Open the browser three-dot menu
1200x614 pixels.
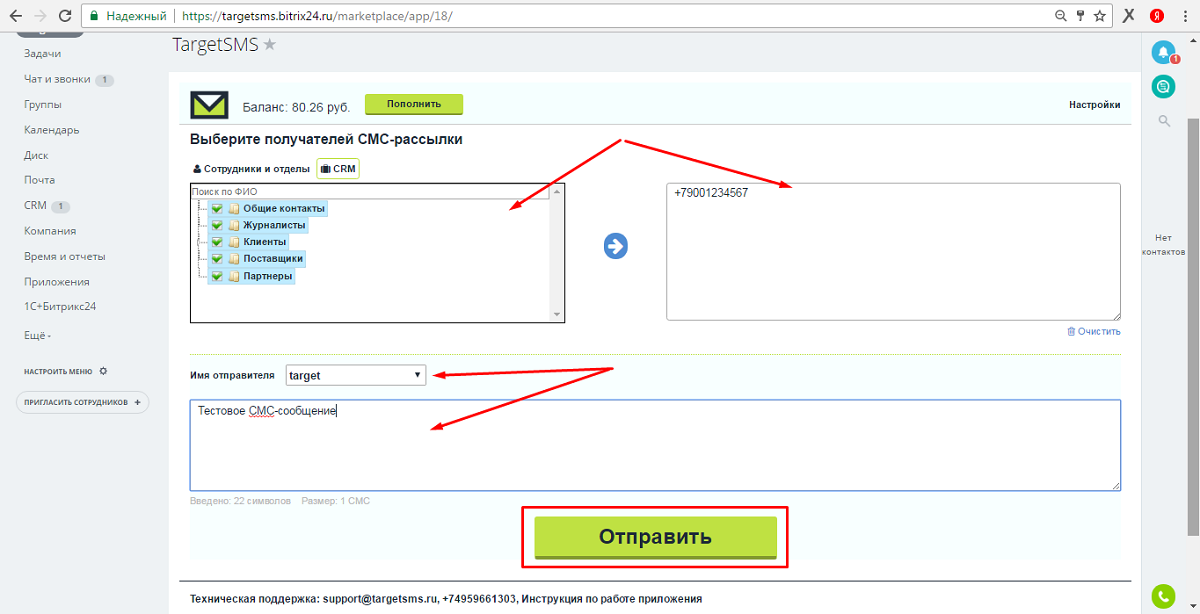point(1184,16)
